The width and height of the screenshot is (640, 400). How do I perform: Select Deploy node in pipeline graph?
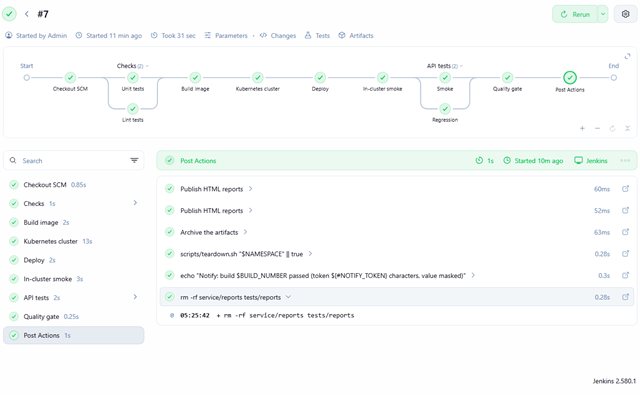tap(320, 77)
